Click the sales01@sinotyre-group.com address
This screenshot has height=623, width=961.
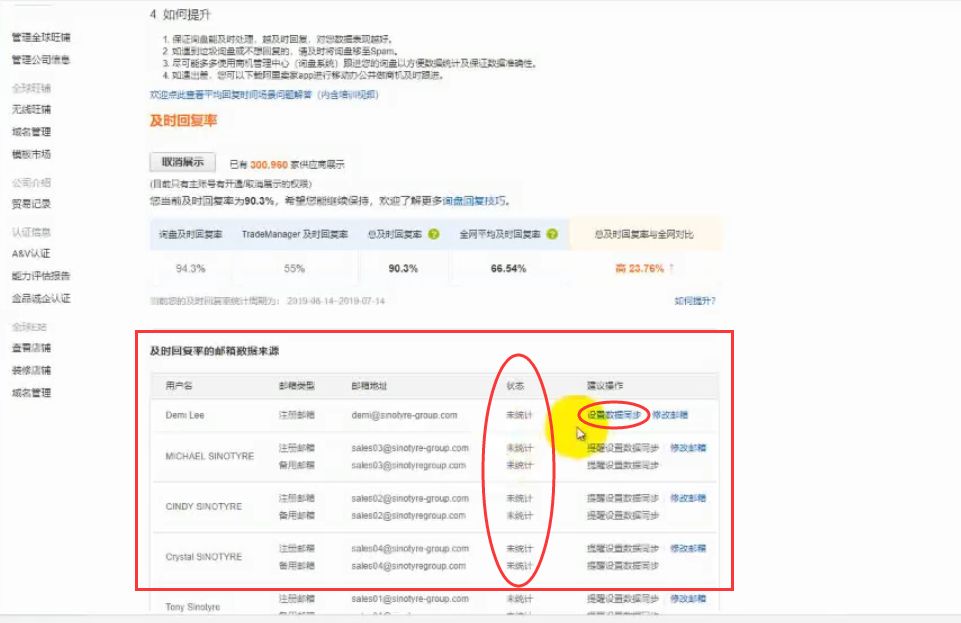click(410, 598)
